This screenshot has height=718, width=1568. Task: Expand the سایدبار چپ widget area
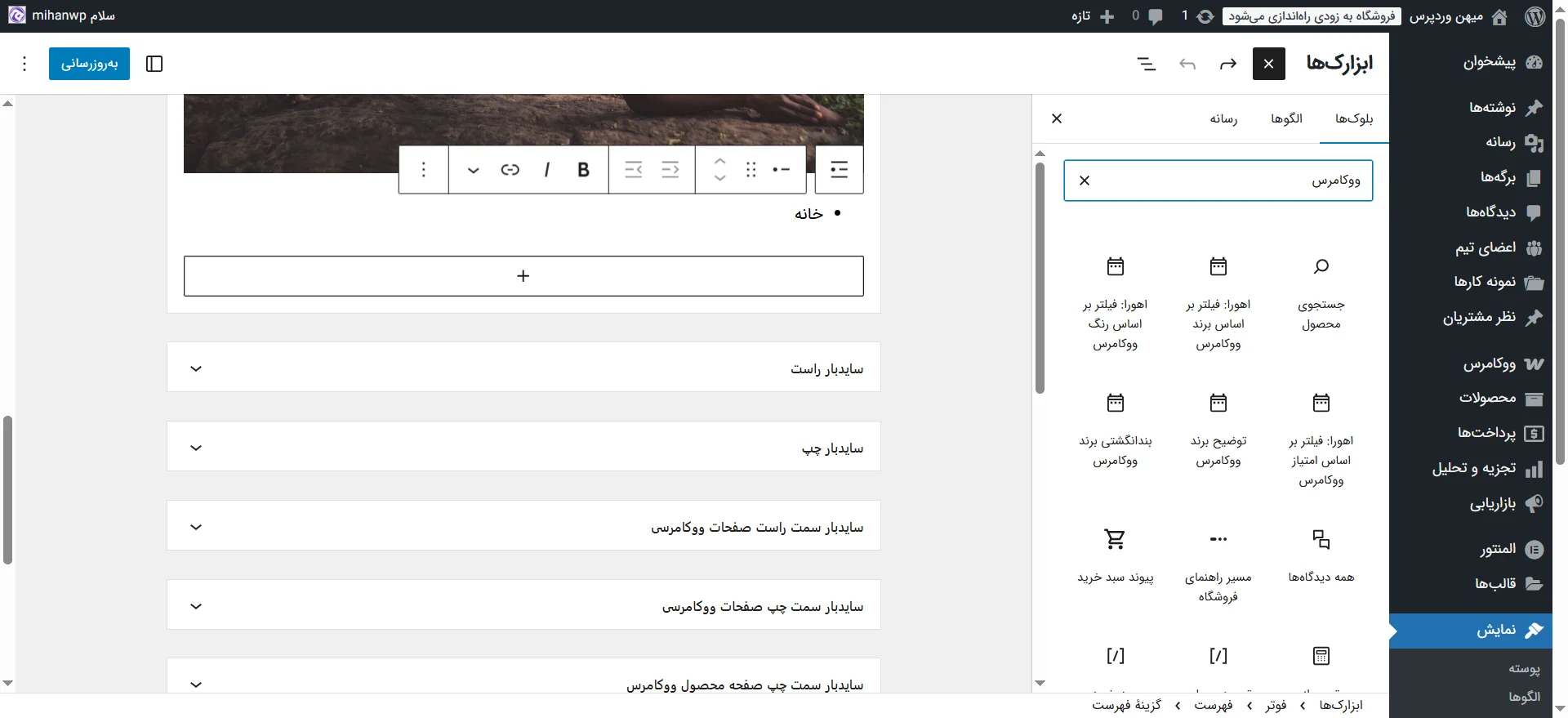coord(523,448)
